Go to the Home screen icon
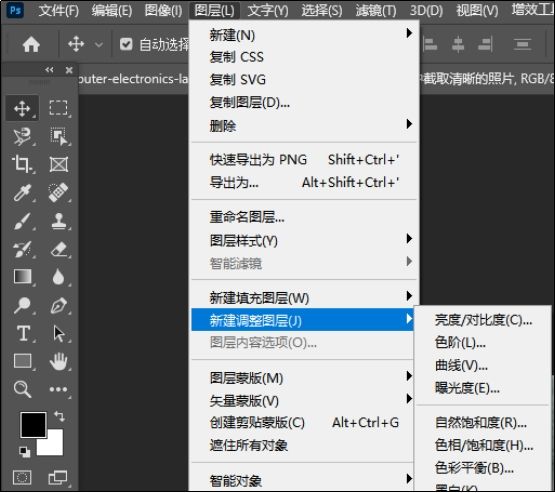The image size is (555, 493). 31,45
